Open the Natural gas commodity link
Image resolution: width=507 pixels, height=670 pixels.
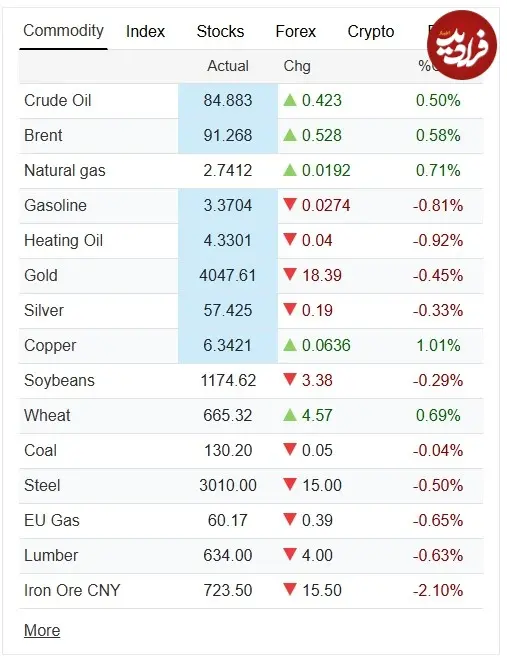[65, 170]
